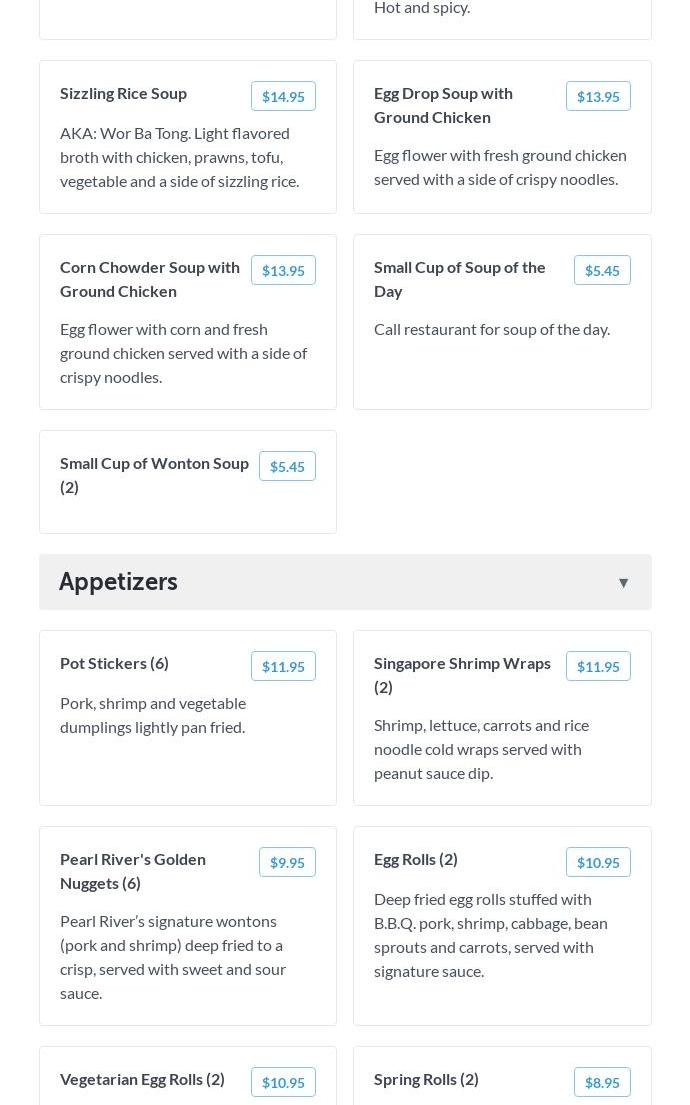Select Sizzling Rice Soup $14.95 price

283,97
